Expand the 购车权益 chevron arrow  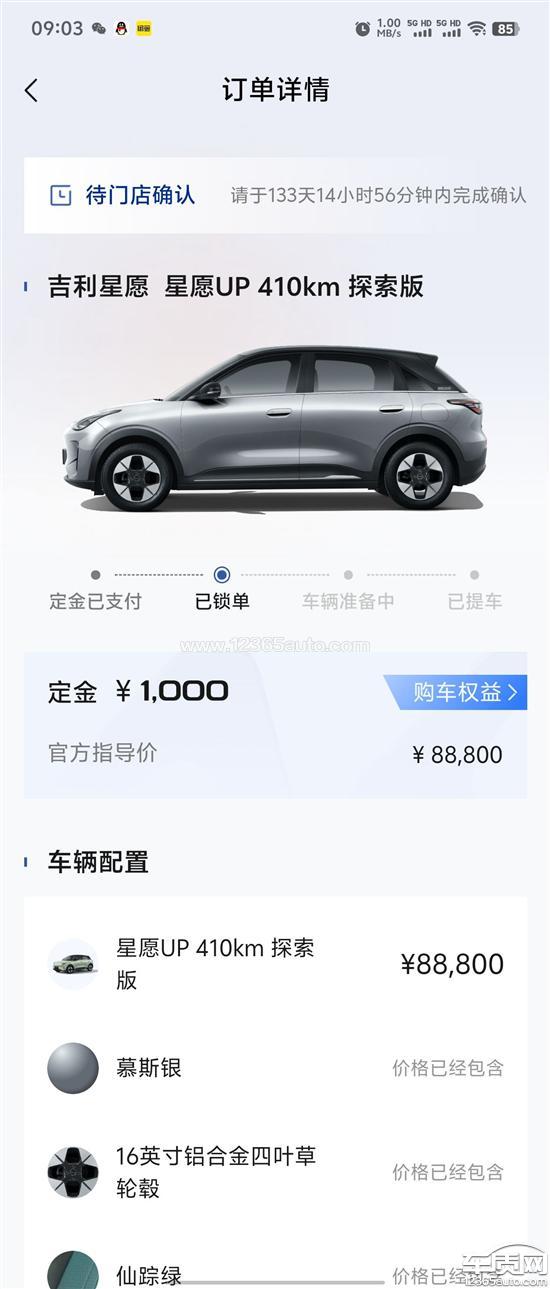[x=513, y=692]
